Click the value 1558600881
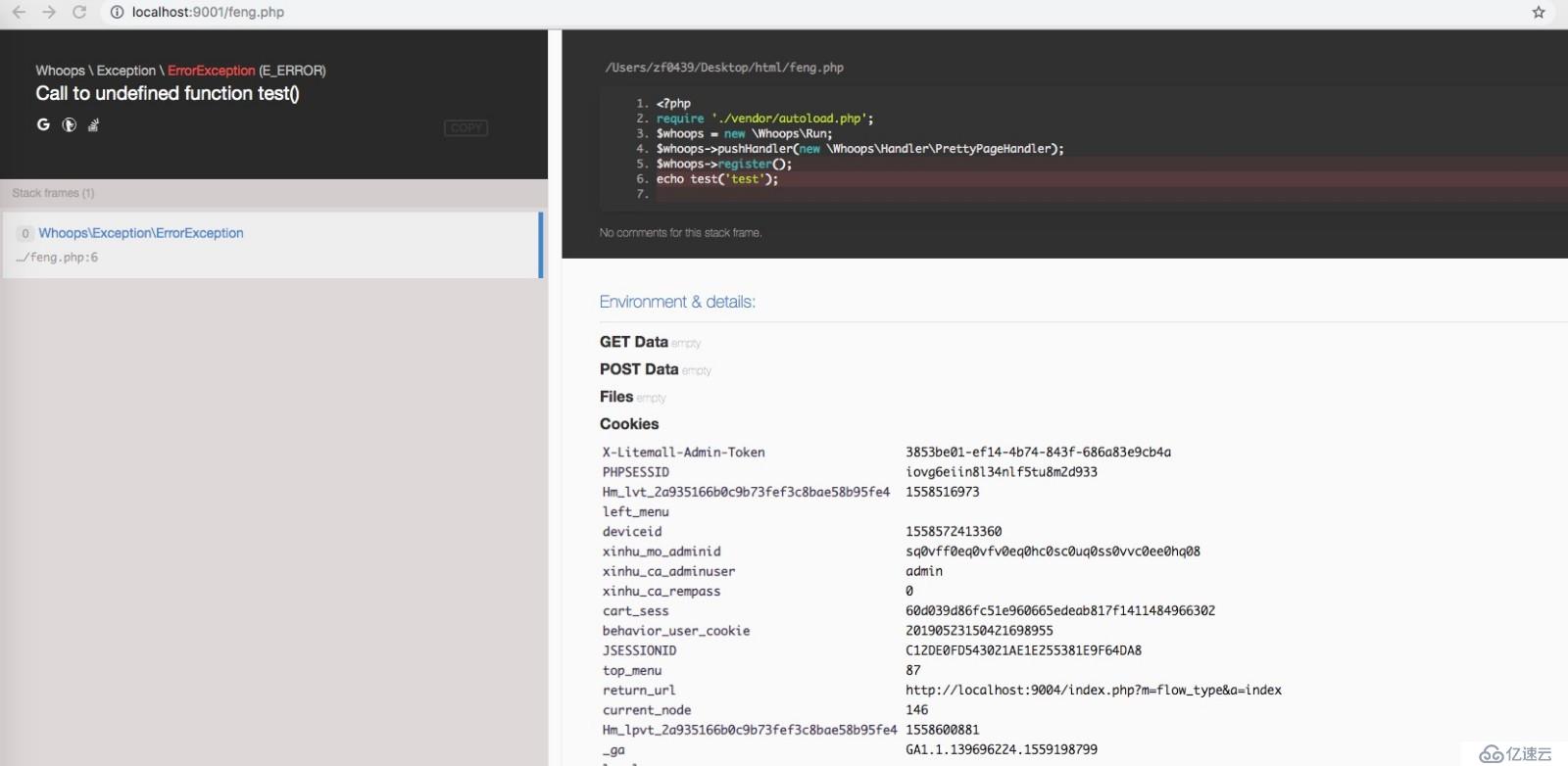 (942, 730)
